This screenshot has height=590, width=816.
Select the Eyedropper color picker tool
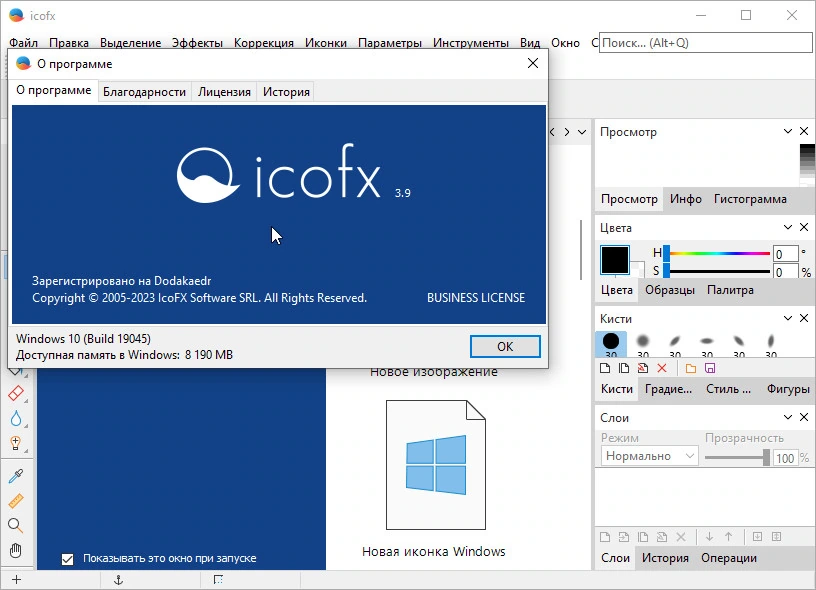(16, 476)
